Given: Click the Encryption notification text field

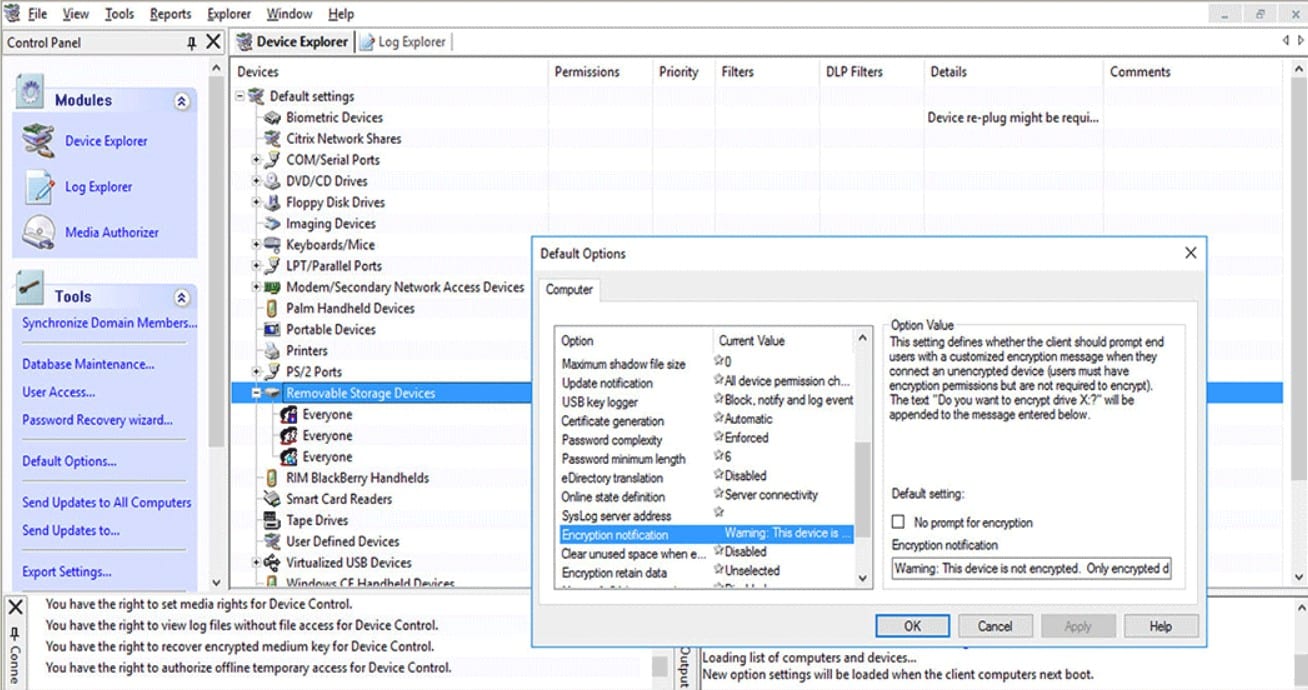Looking at the screenshot, I should tap(1032, 568).
